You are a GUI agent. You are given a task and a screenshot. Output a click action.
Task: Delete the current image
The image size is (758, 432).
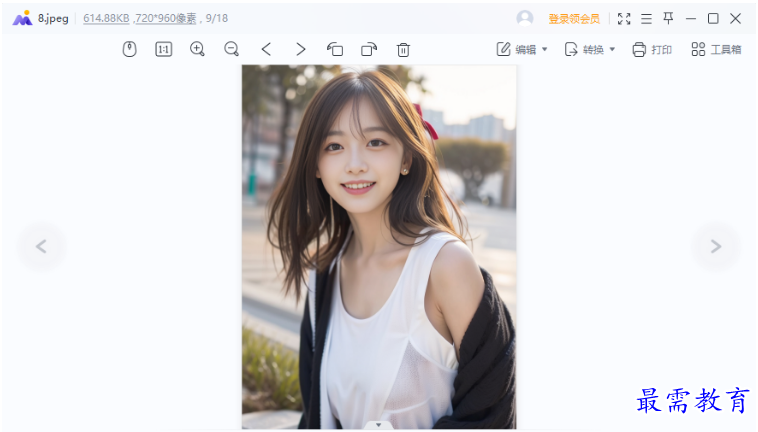403,50
